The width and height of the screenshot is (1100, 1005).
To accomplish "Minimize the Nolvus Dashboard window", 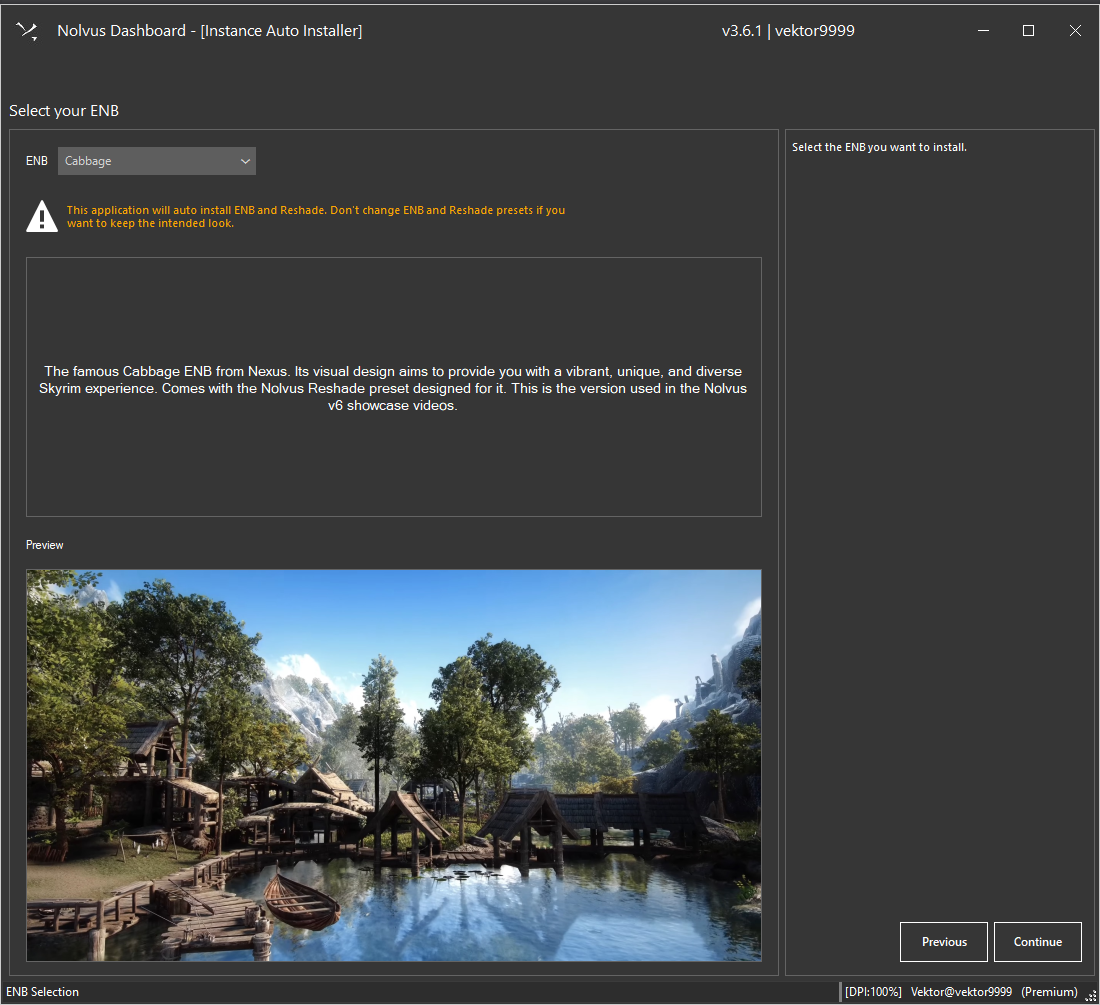I will coord(984,31).
